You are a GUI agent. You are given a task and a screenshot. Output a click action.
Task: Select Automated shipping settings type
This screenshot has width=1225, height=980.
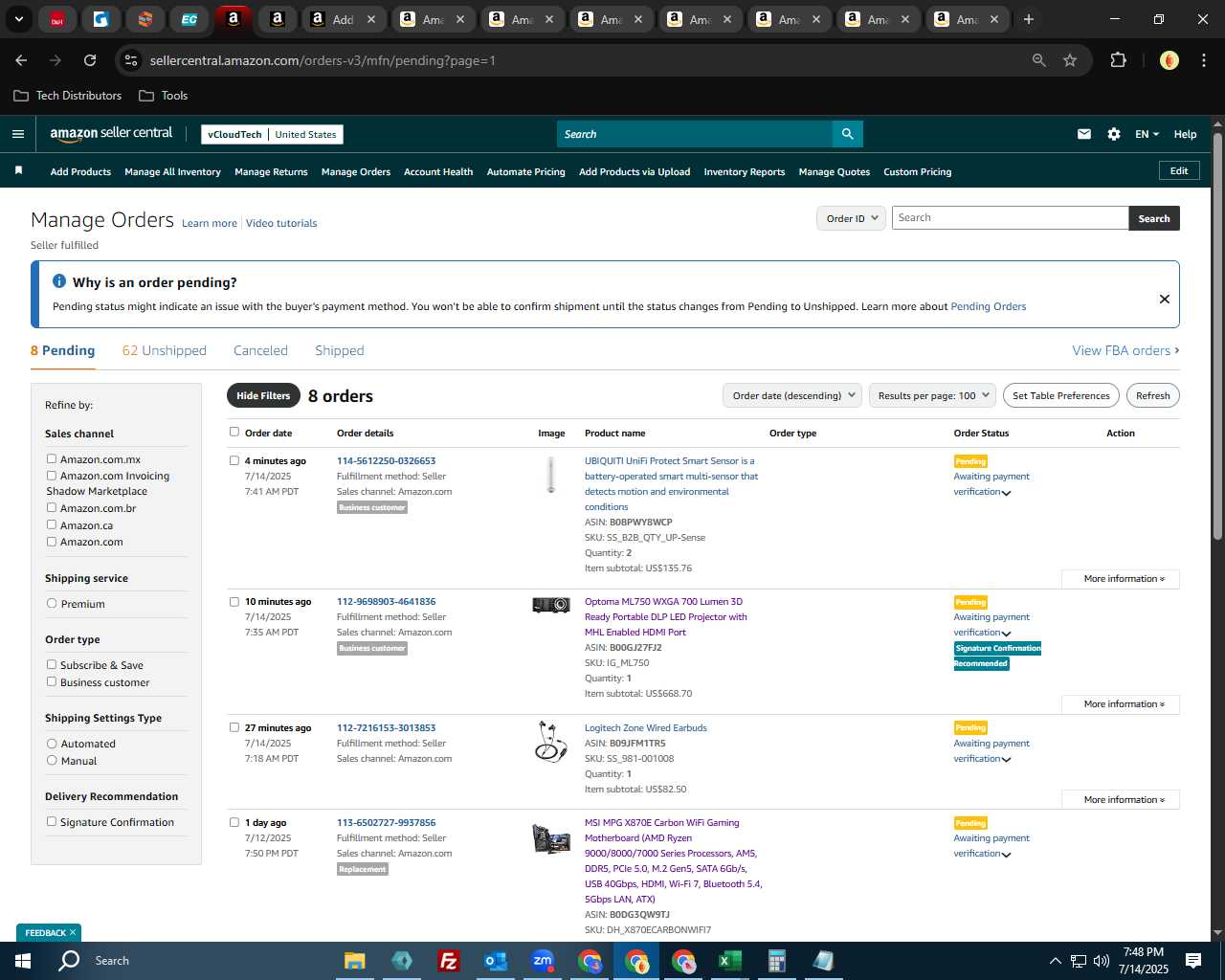tap(52, 744)
